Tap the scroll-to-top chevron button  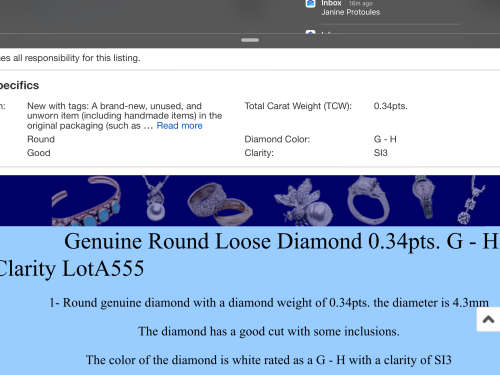(x=488, y=319)
